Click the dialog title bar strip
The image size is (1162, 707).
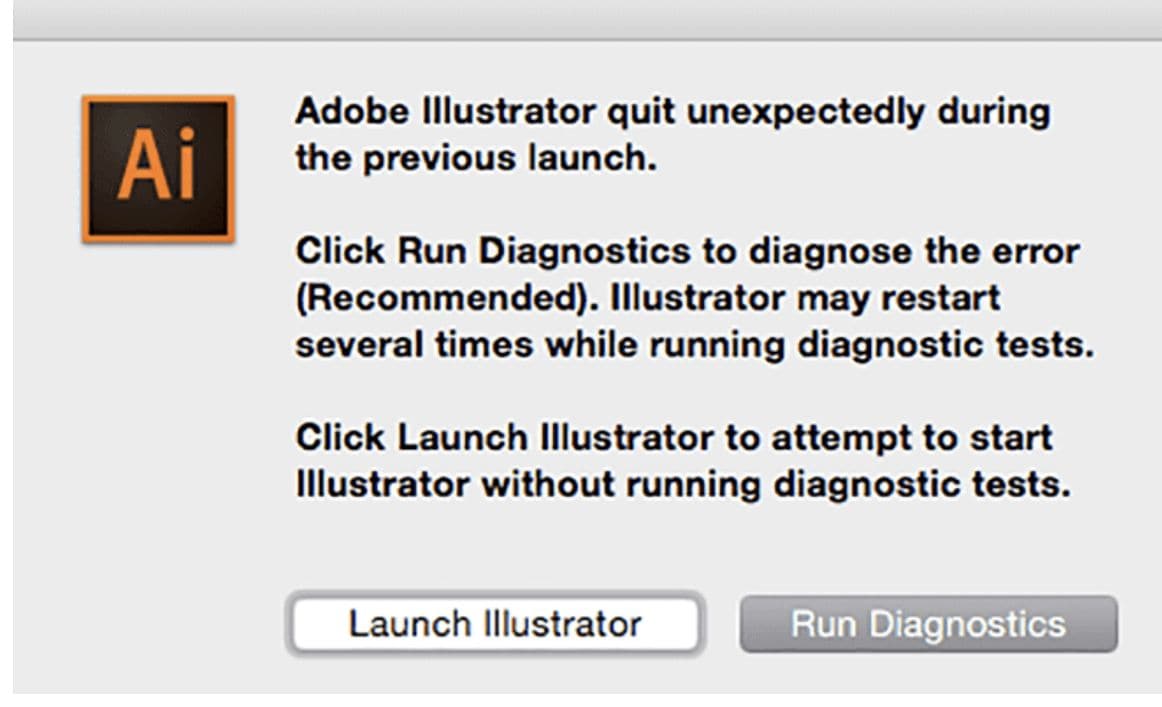581,18
